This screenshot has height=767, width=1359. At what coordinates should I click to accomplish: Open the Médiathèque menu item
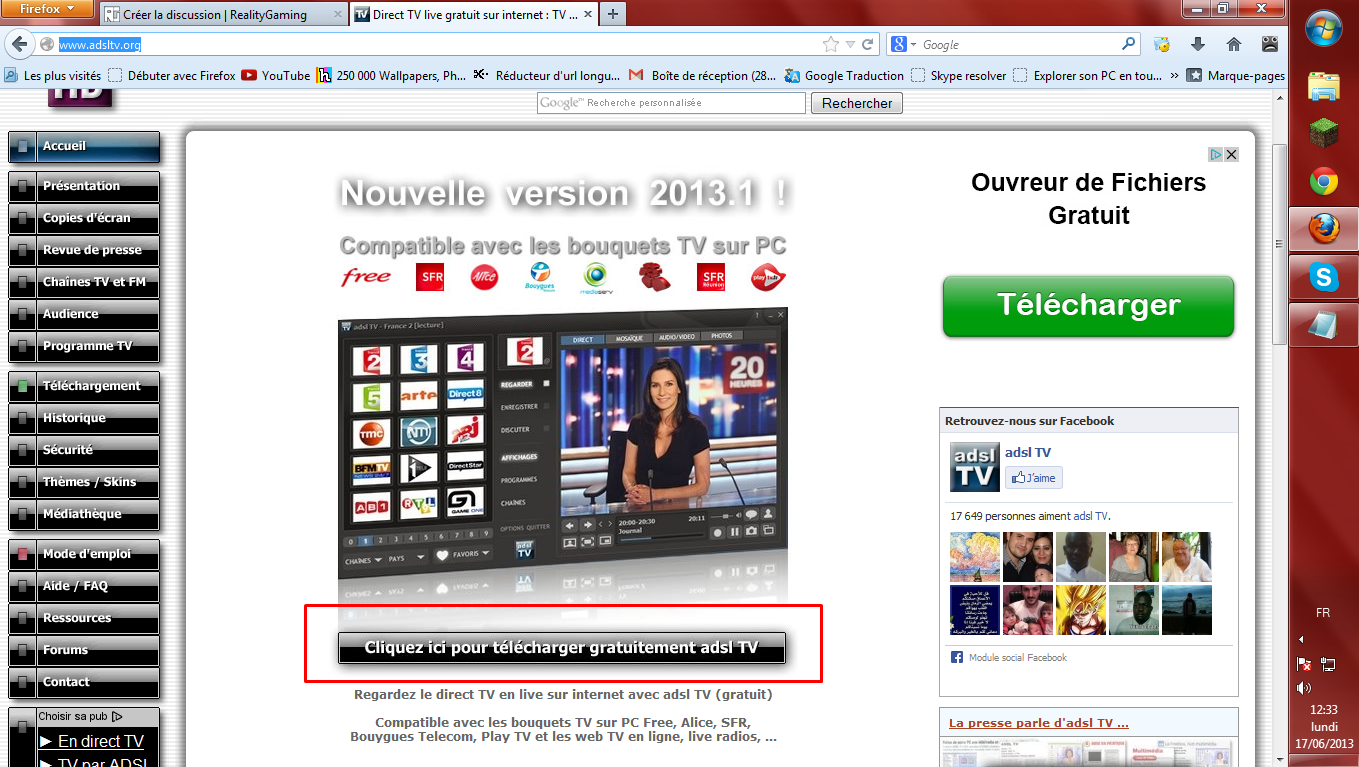[x=84, y=514]
